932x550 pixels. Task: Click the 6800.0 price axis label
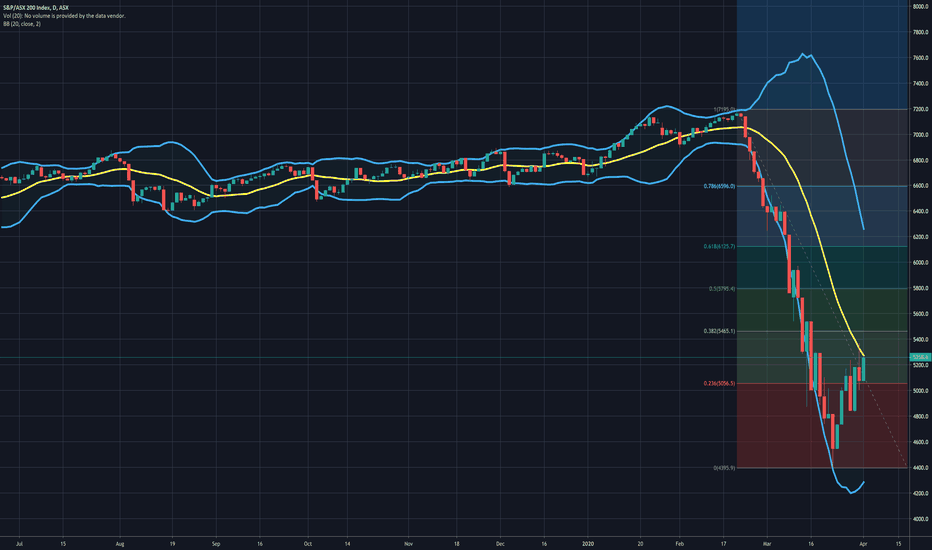click(920, 161)
